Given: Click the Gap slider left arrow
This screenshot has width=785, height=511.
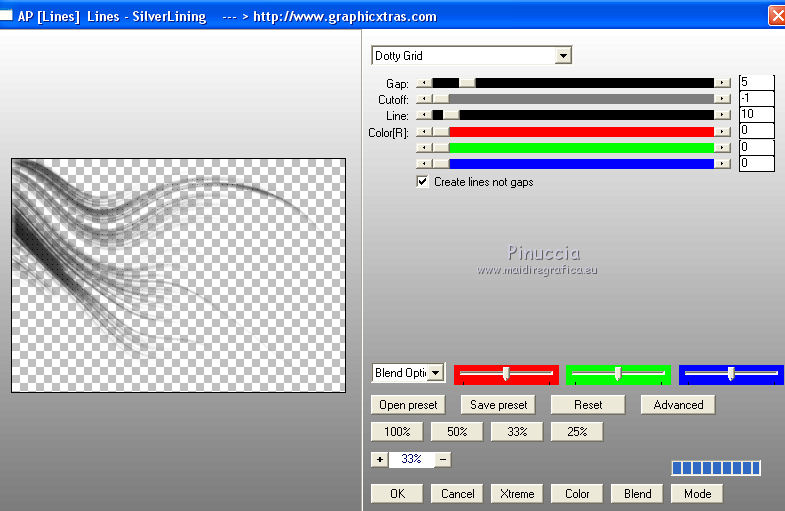Looking at the screenshot, I should point(424,83).
